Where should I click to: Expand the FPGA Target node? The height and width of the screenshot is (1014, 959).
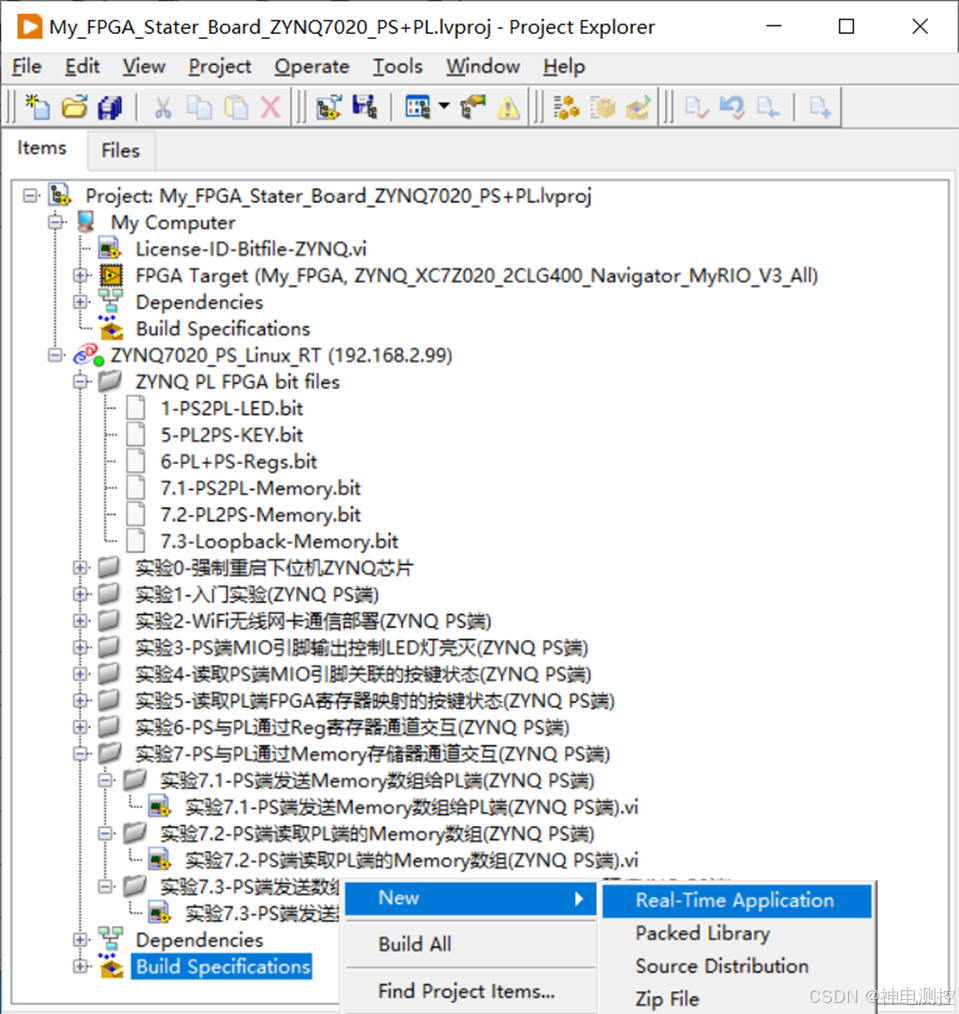[80, 275]
